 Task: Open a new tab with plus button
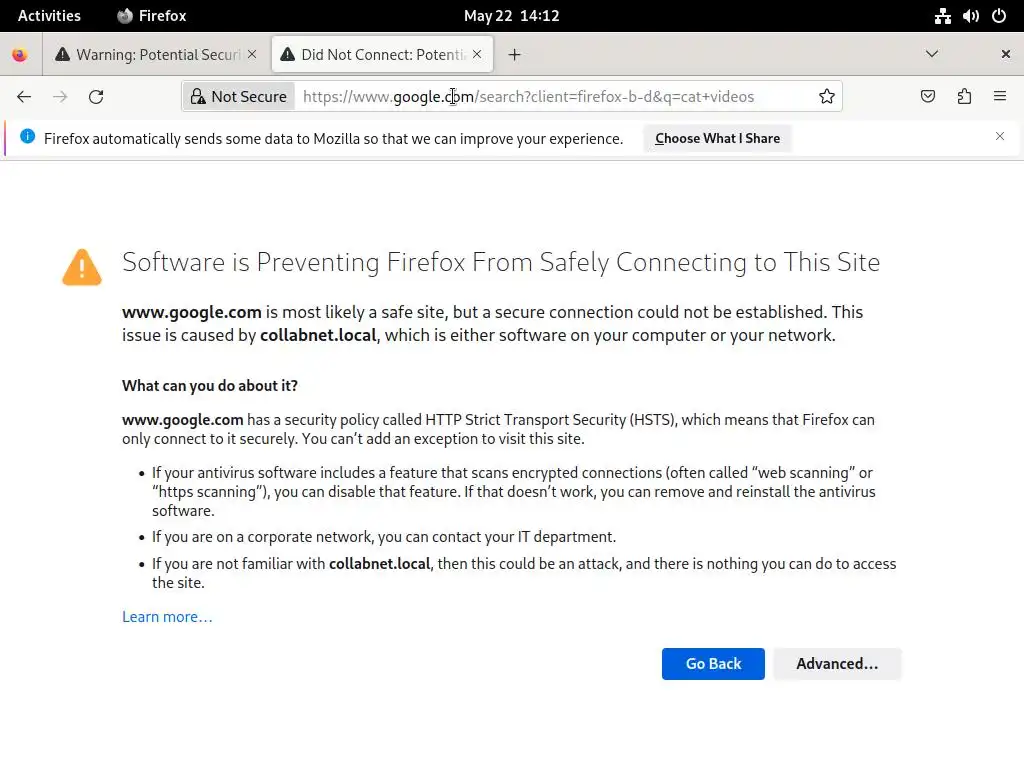[x=514, y=55]
